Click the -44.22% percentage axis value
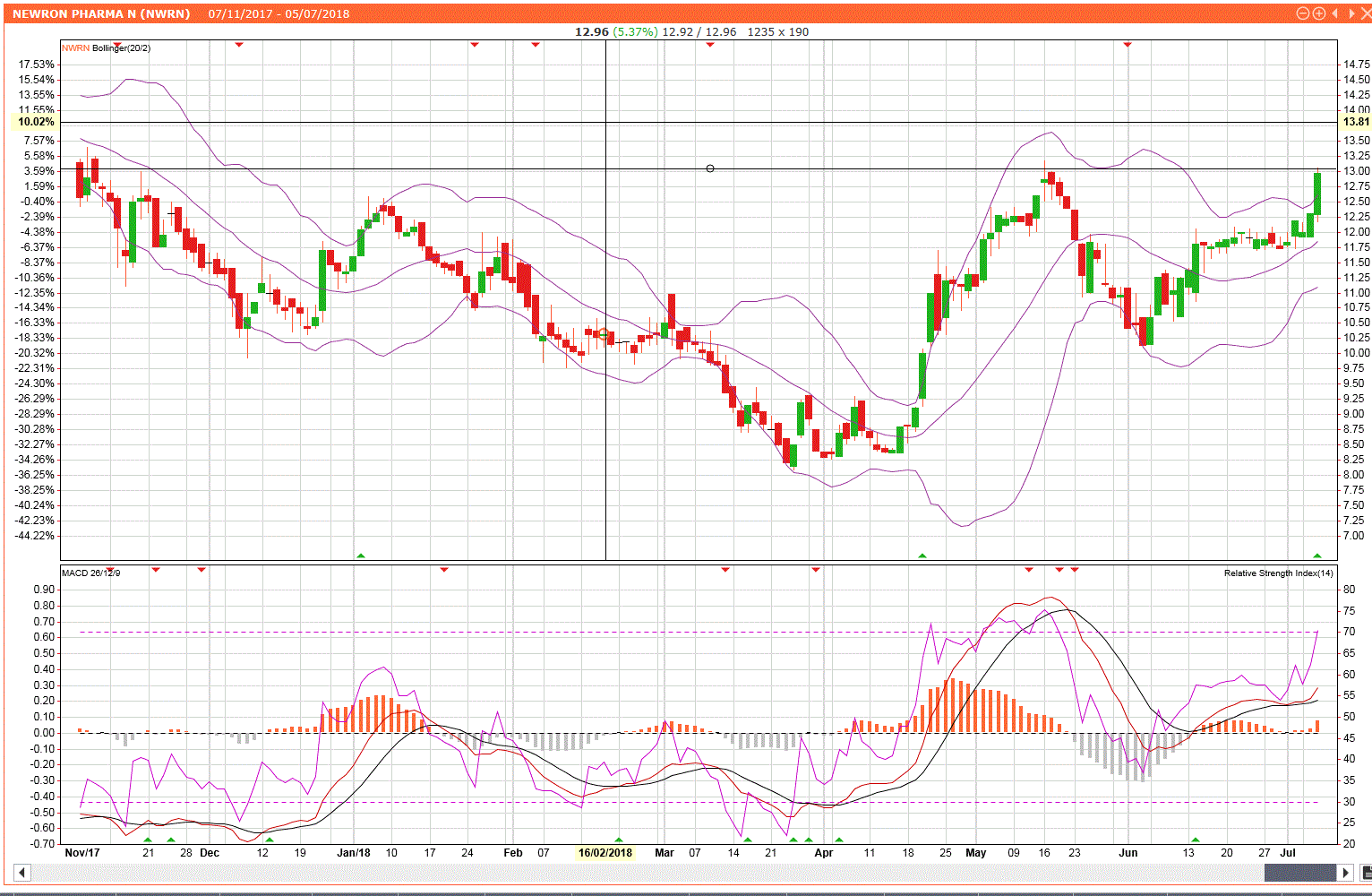 pos(36,536)
